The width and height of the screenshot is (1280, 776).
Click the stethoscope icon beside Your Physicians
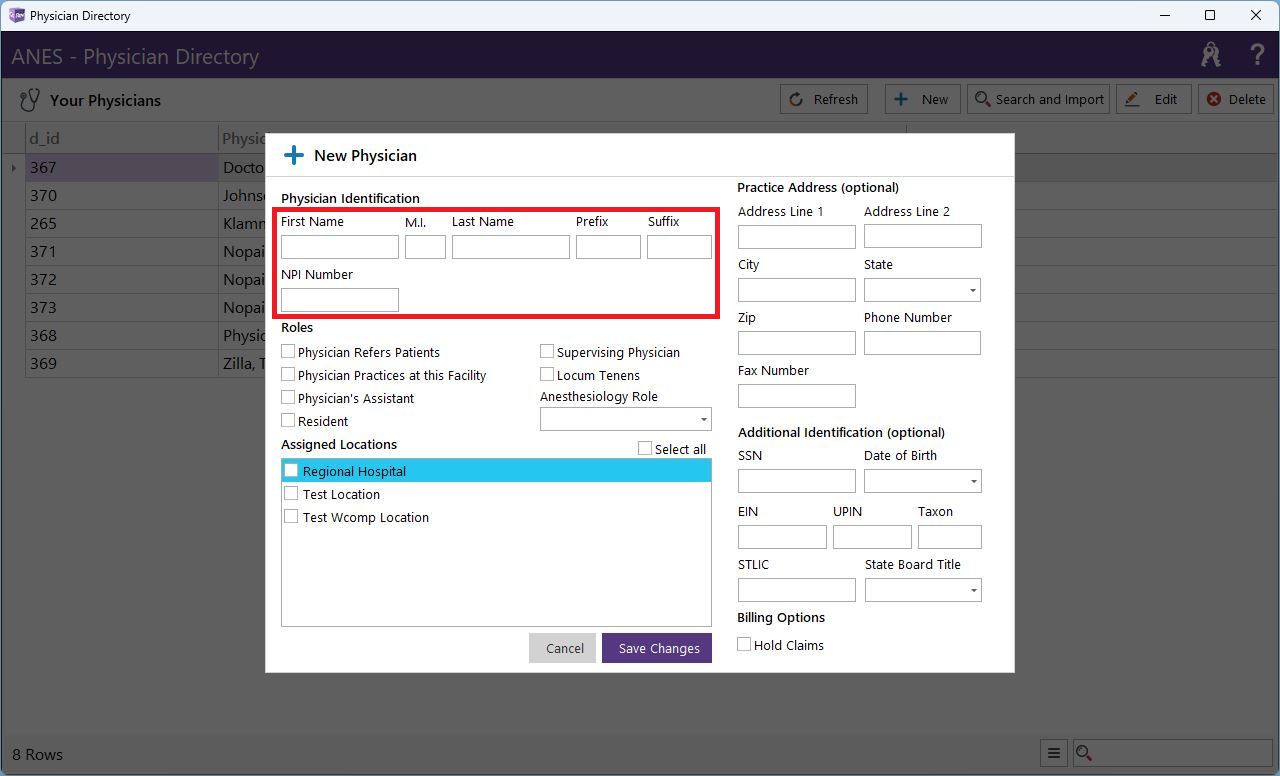coord(30,100)
